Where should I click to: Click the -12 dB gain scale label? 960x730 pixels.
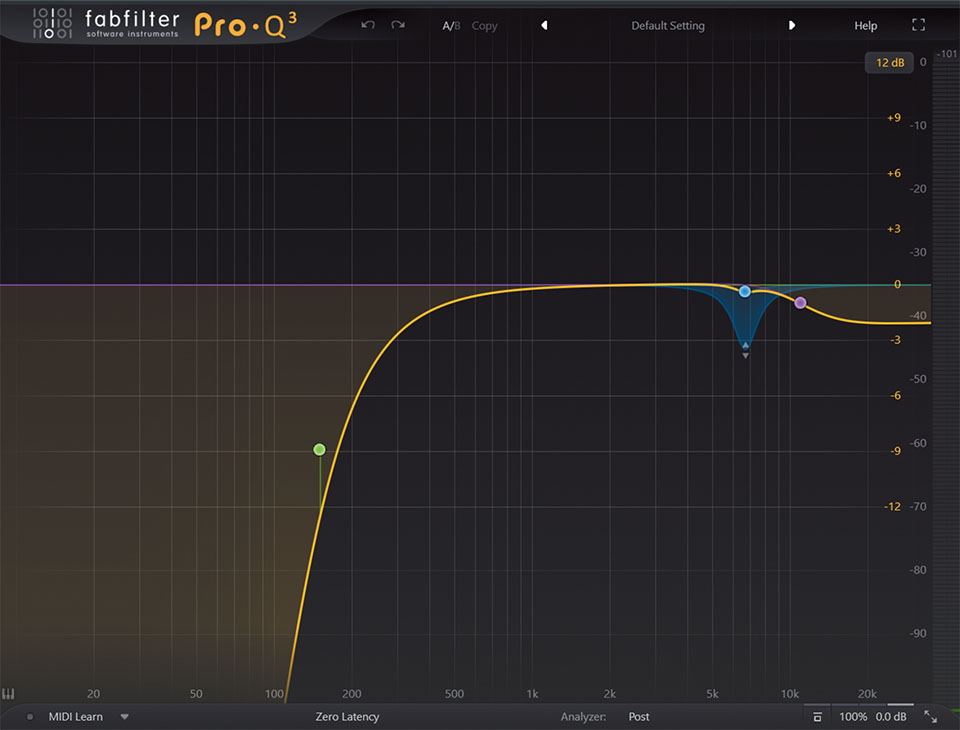point(892,506)
